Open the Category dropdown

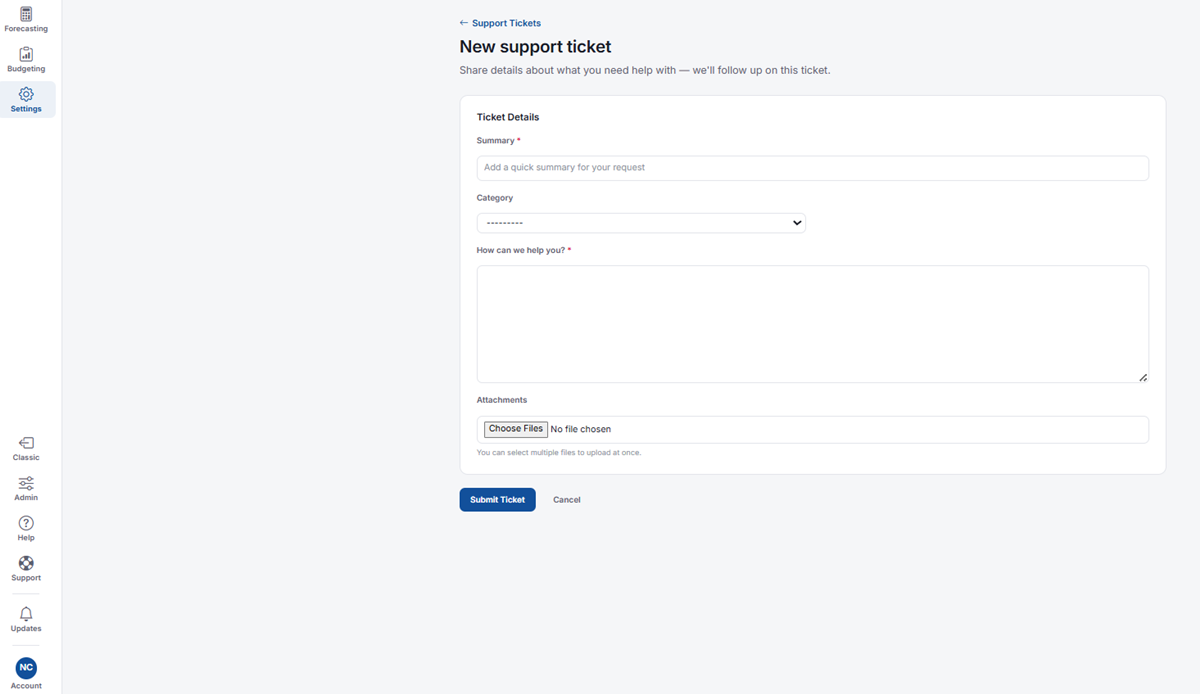coord(641,223)
